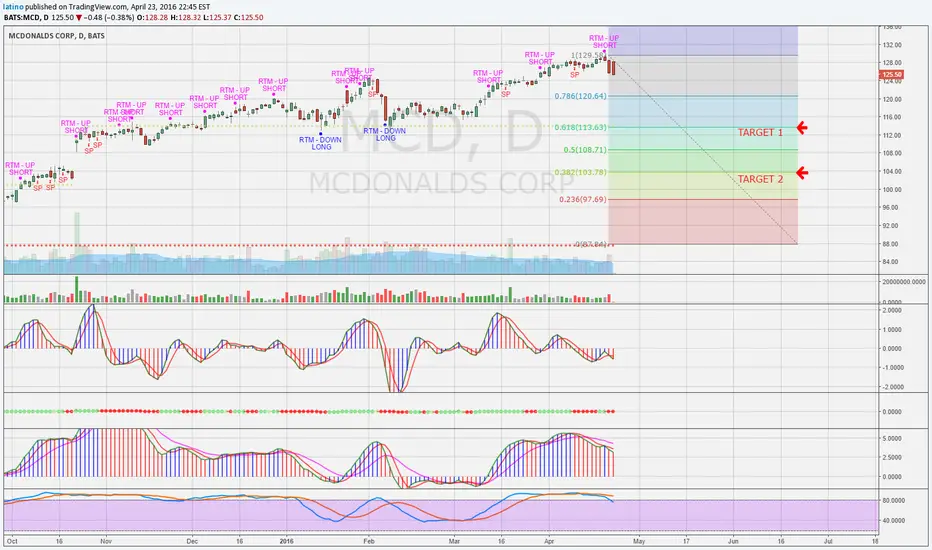Click the L:125.37 low value
The width and height of the screenshot is (932, 550).
[219, 17]
